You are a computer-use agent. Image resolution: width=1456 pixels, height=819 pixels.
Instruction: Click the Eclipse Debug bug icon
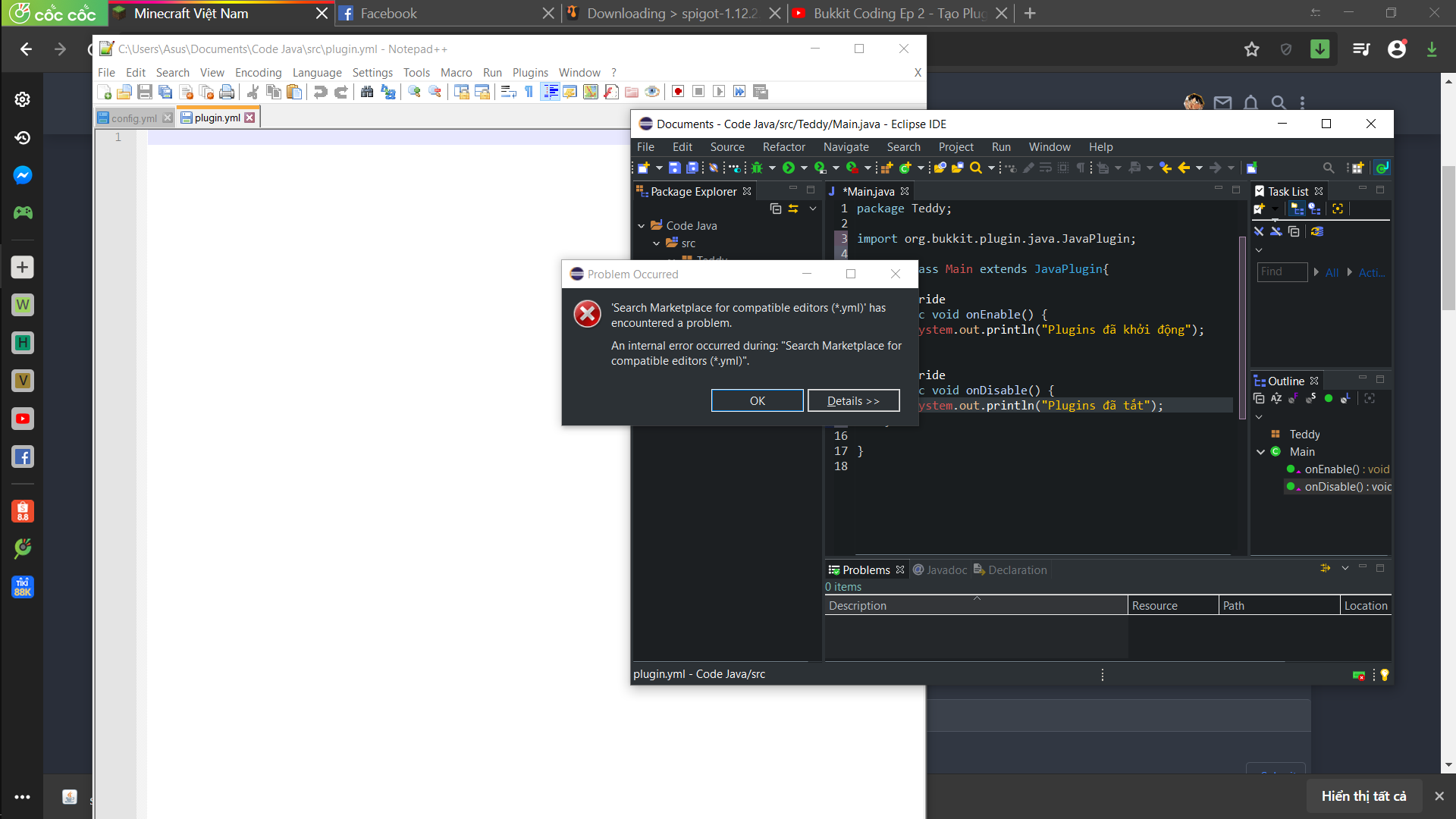tap(757, 168)
